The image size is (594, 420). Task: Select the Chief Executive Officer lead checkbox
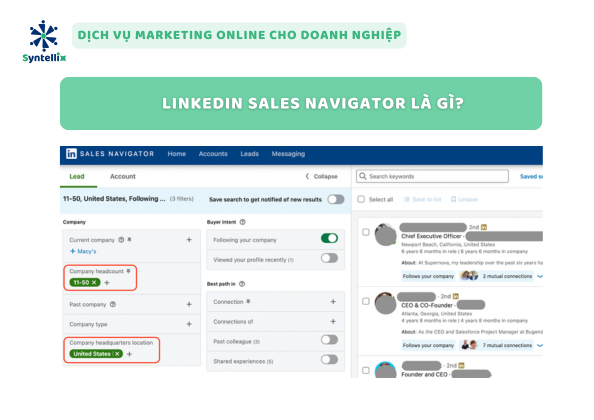coord(366,232)
